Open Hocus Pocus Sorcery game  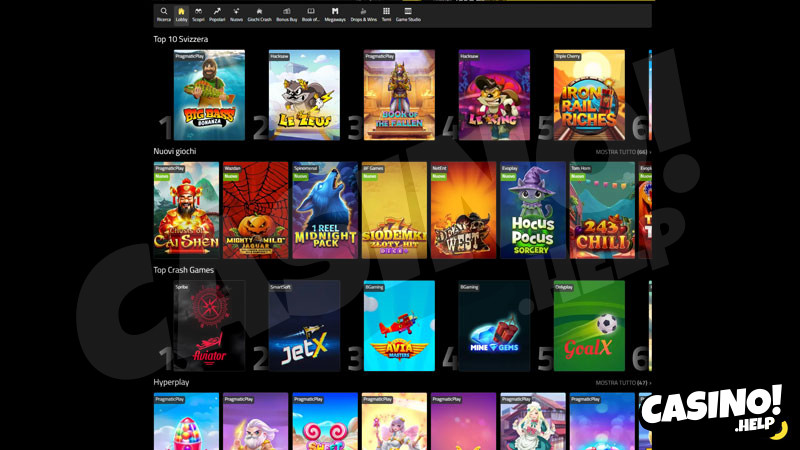pyautogui.click(x=533, y=210)
